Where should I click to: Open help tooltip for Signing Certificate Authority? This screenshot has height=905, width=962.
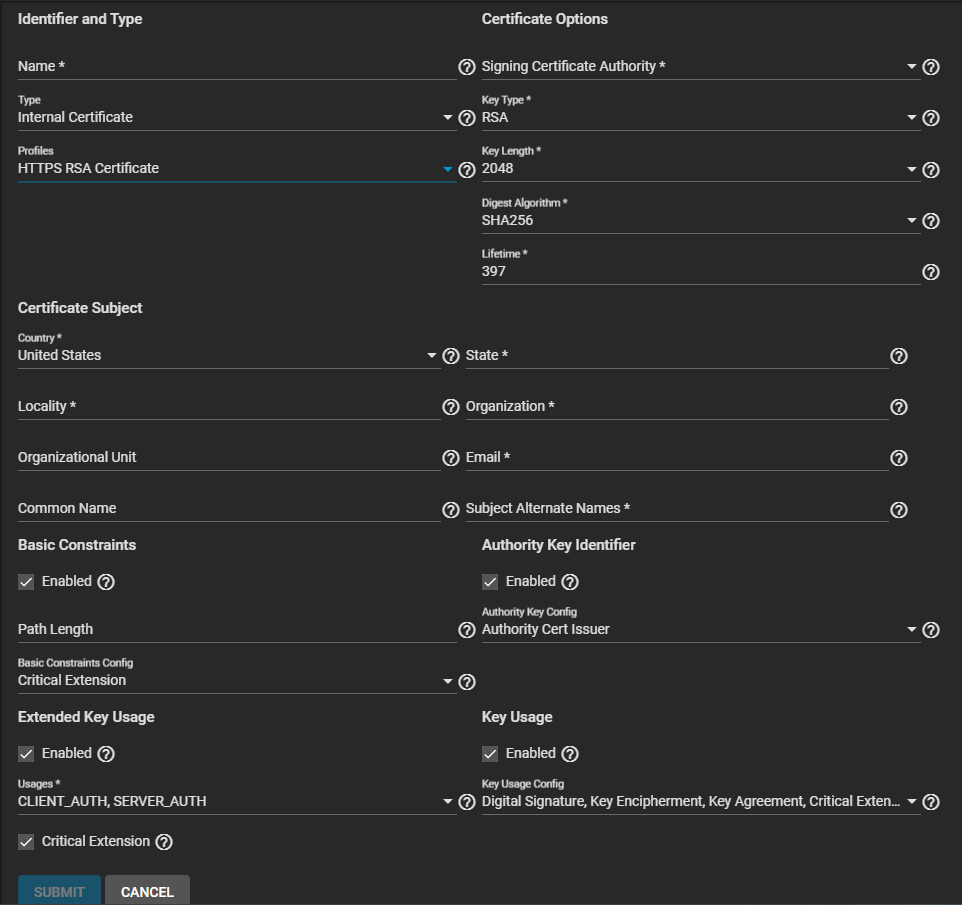(931, 67)
